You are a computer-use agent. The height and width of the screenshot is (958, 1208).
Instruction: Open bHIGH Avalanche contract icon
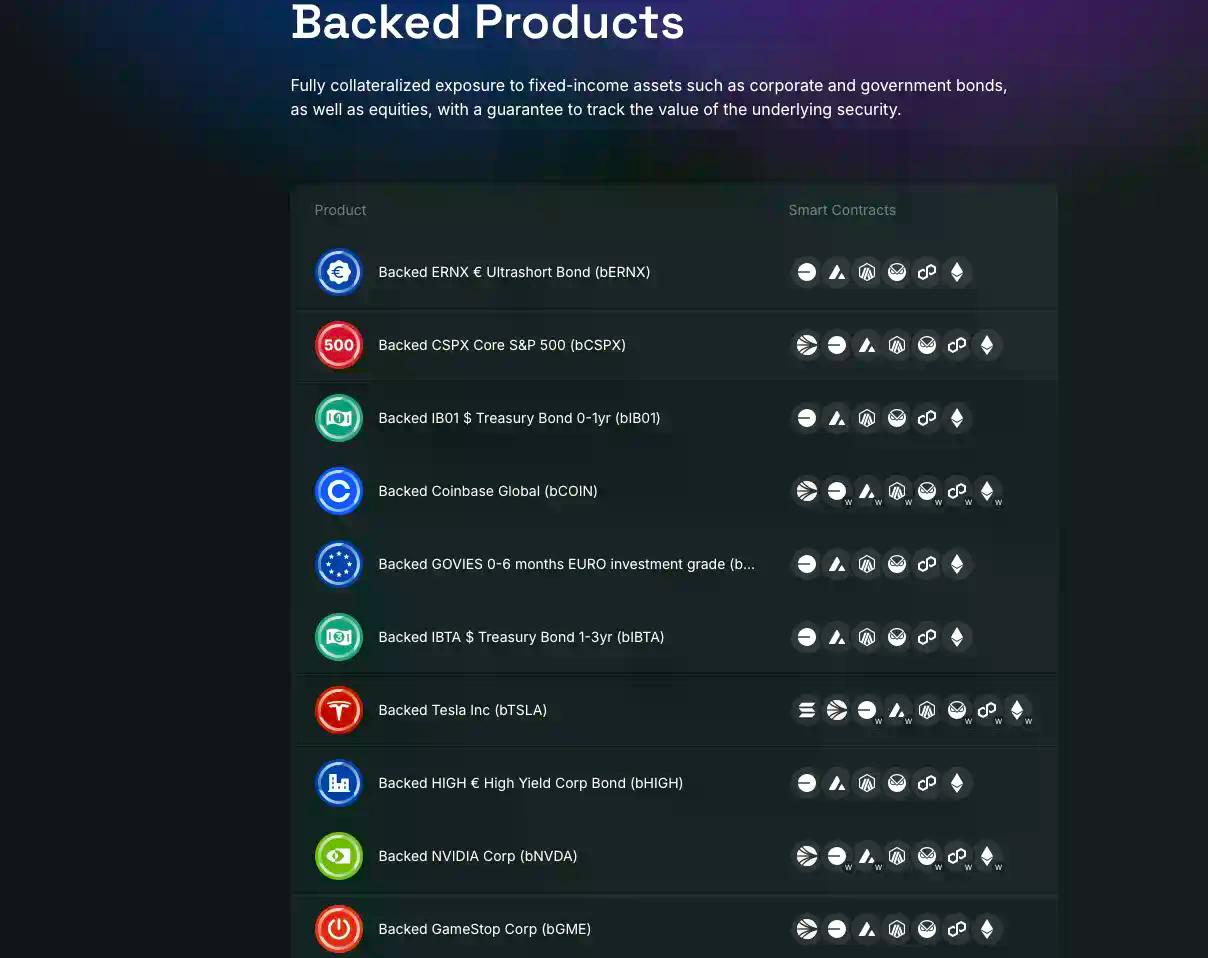pos(837,783)
